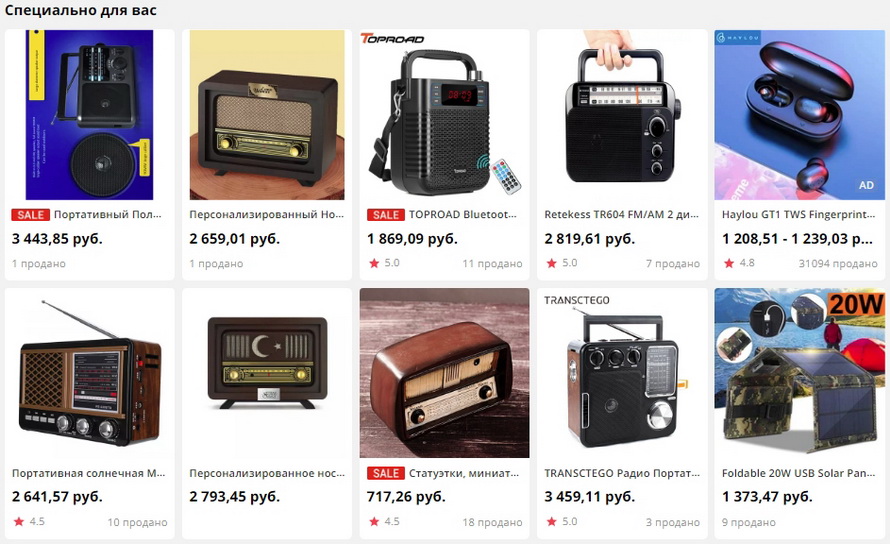This screenshot has height=544, width=890.
Task: Open the Haylou GT1 earbuds ad image
Action: click(799, 115)
